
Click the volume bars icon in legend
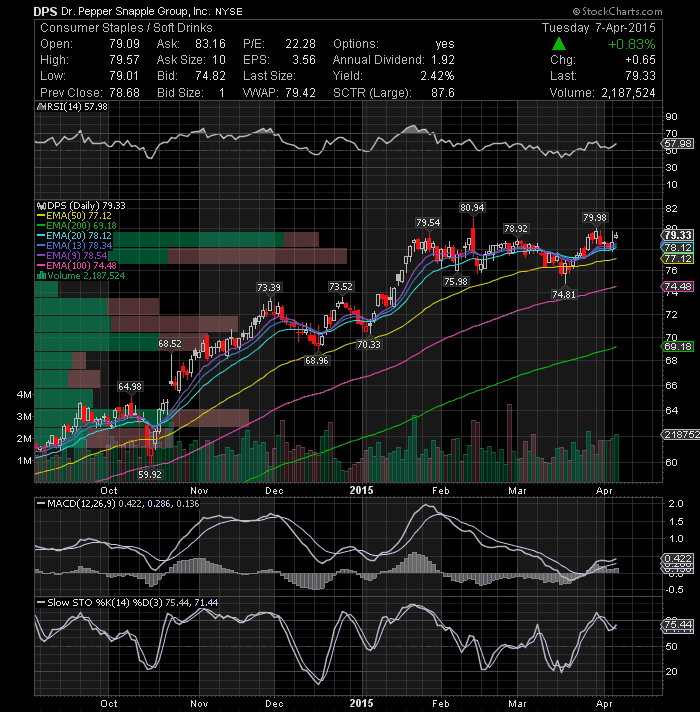[41, 276]
